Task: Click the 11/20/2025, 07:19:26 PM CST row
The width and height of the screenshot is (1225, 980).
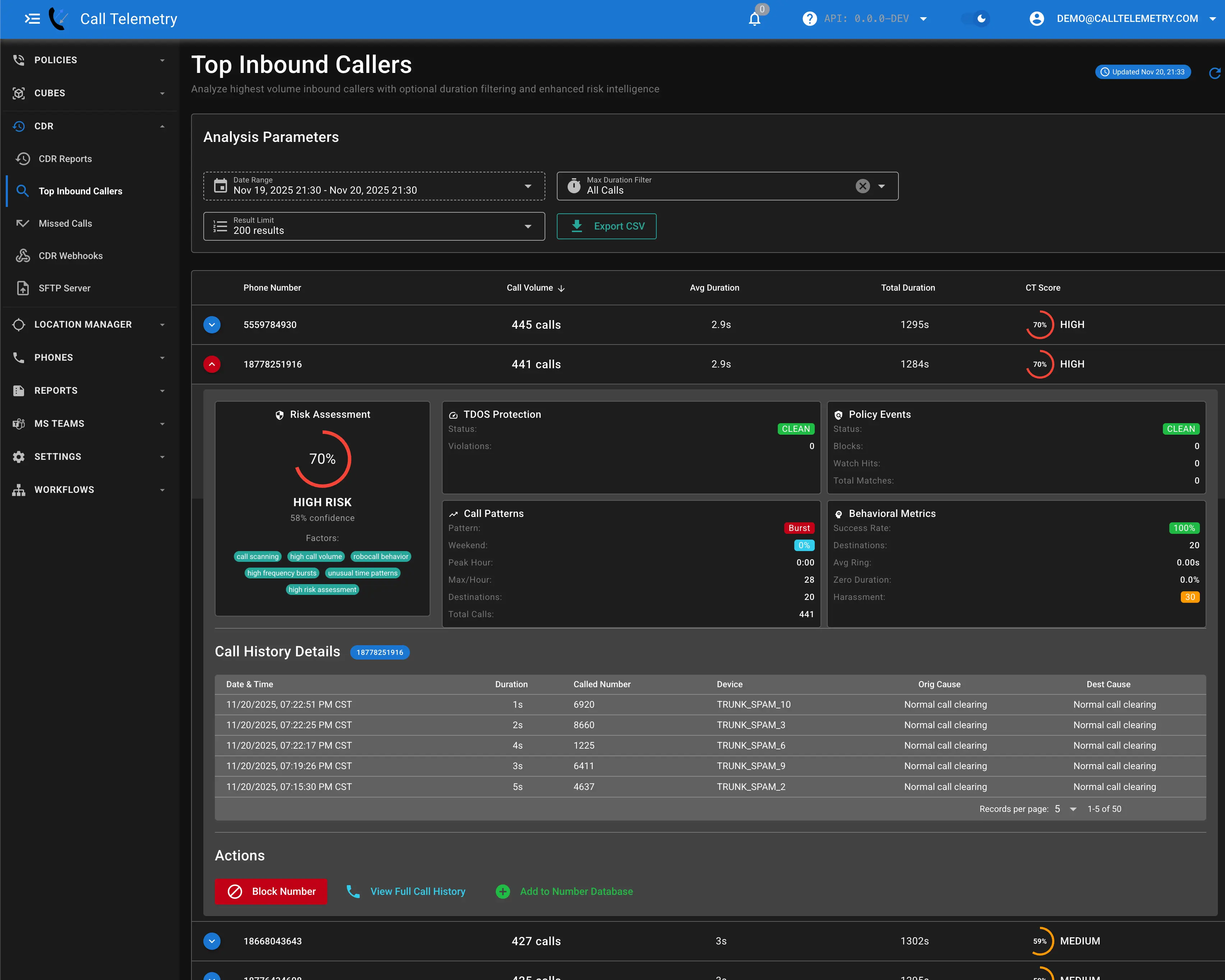Action: coord(710,766)
